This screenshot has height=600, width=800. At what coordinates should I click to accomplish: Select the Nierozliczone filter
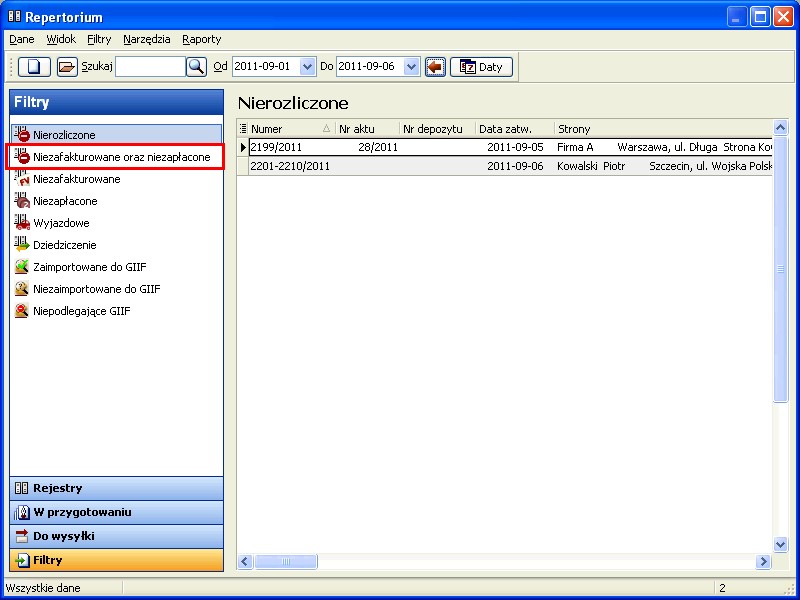point(64,134)
